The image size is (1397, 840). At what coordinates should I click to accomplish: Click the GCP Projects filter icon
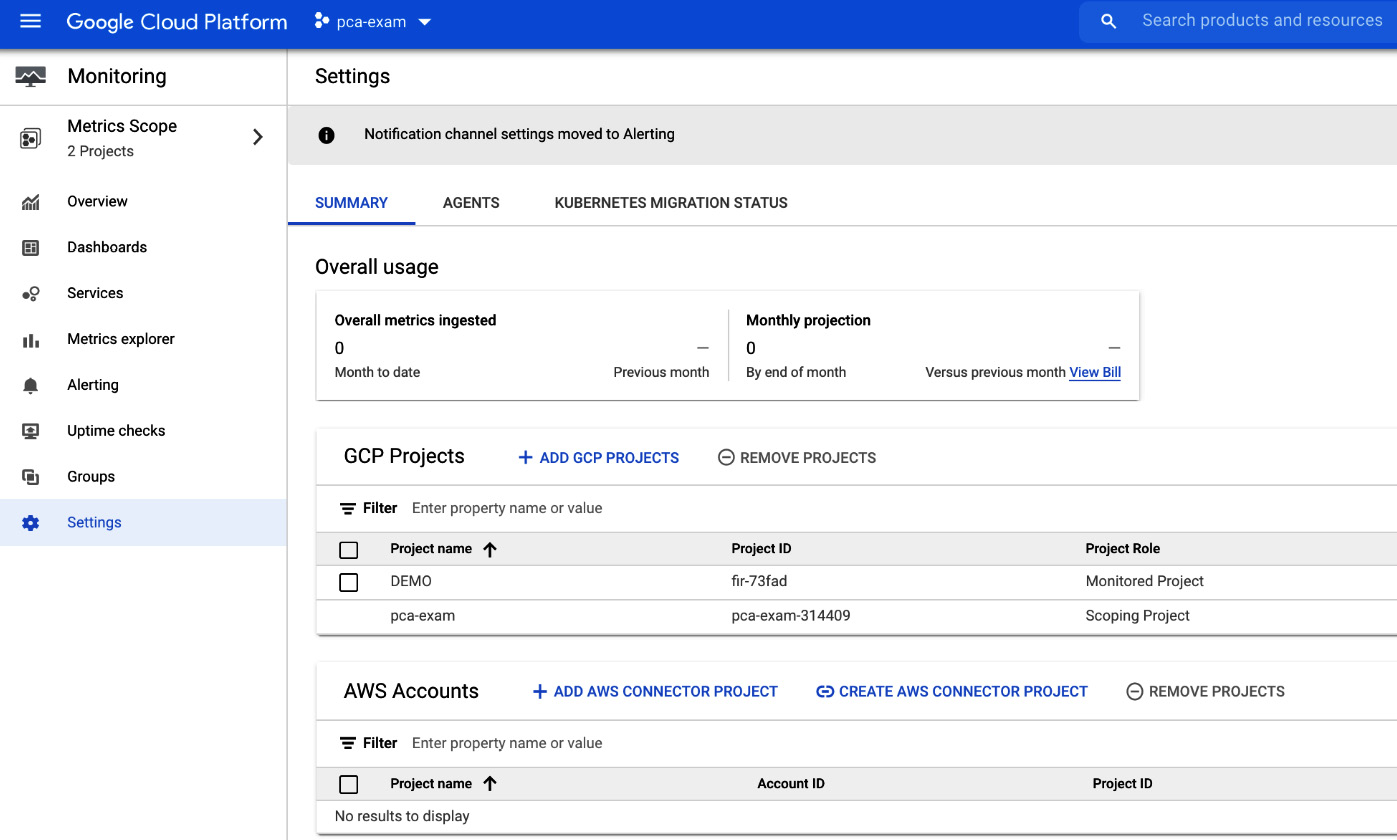point(348,509)
